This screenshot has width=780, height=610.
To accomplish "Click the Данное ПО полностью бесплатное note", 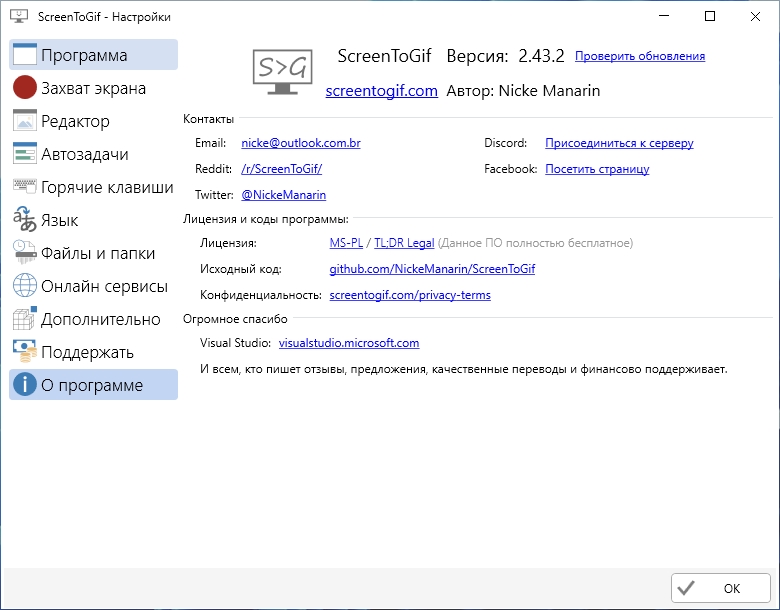I will [x=535, y=243].
